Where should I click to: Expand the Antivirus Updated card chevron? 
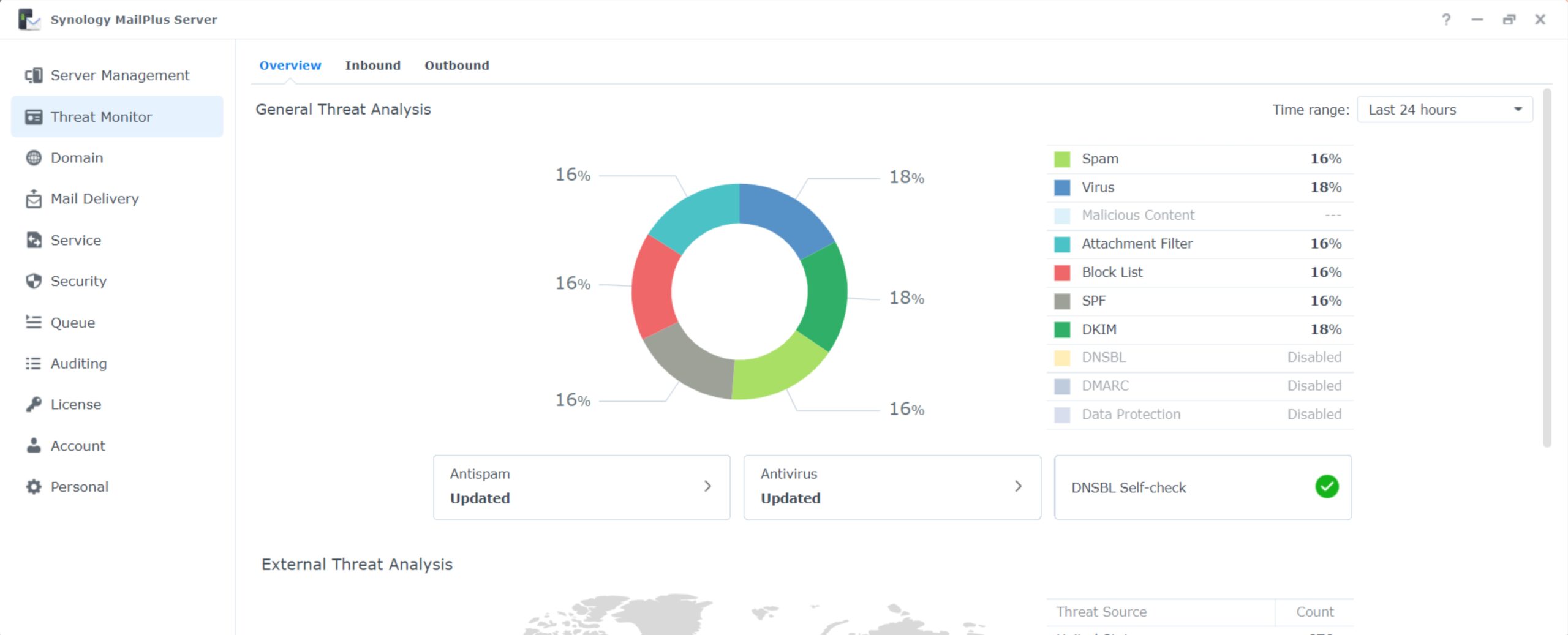pyautogui.click(x=1018, y=486)
